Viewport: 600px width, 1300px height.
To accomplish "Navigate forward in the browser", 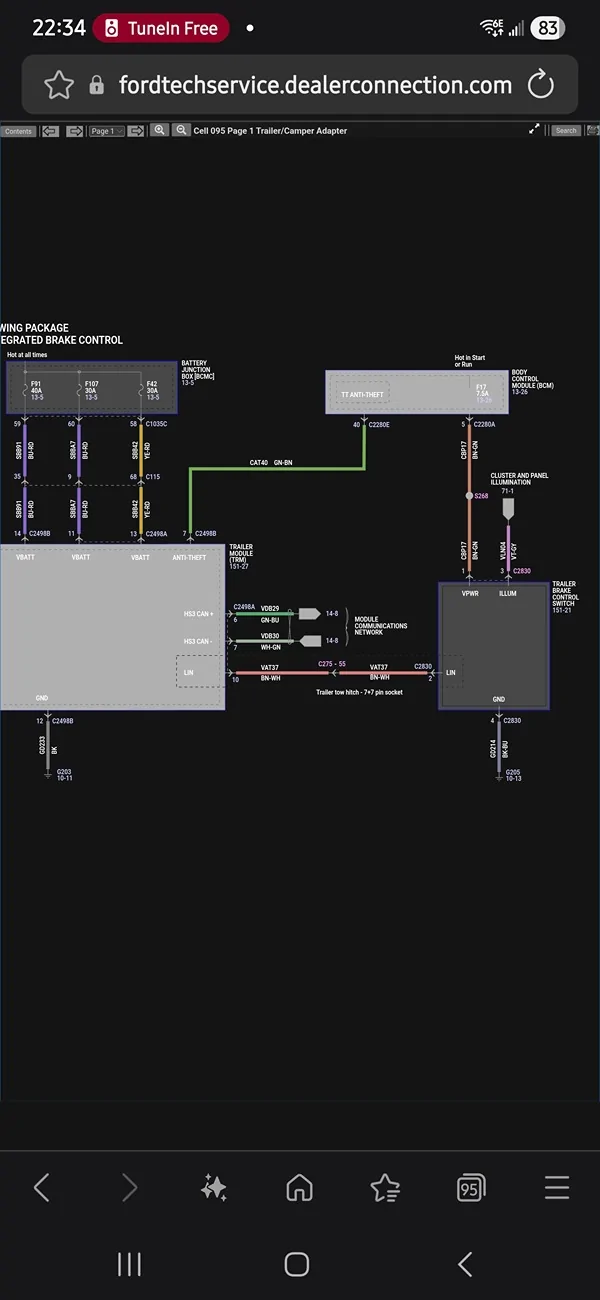I will tap(129, 1188).
